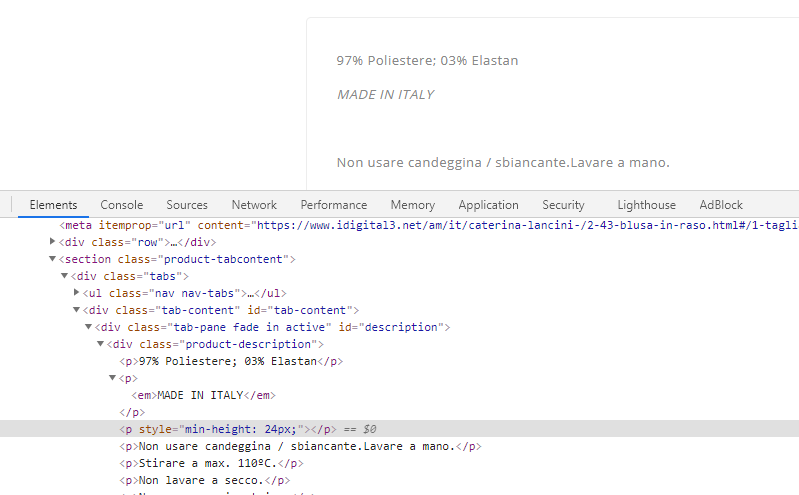Open the Console tab
Screen dimensions: 799x495
pos(121,205)
